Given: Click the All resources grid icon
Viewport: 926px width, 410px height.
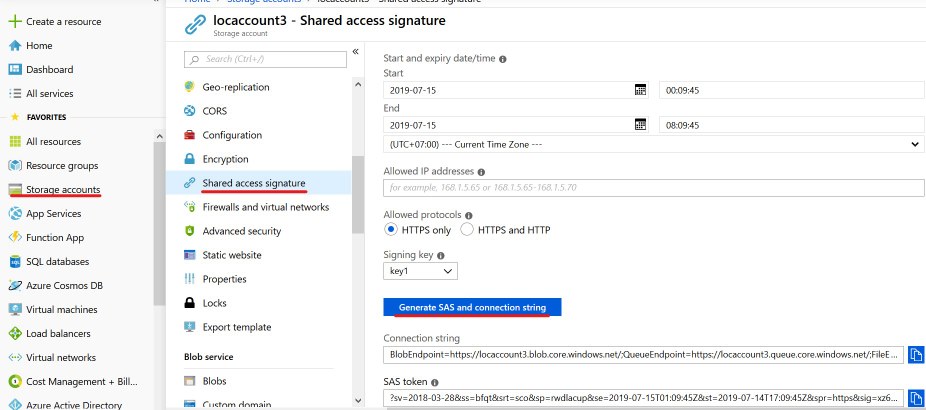Looking at the screenshot, I should [x=15, y=141].
